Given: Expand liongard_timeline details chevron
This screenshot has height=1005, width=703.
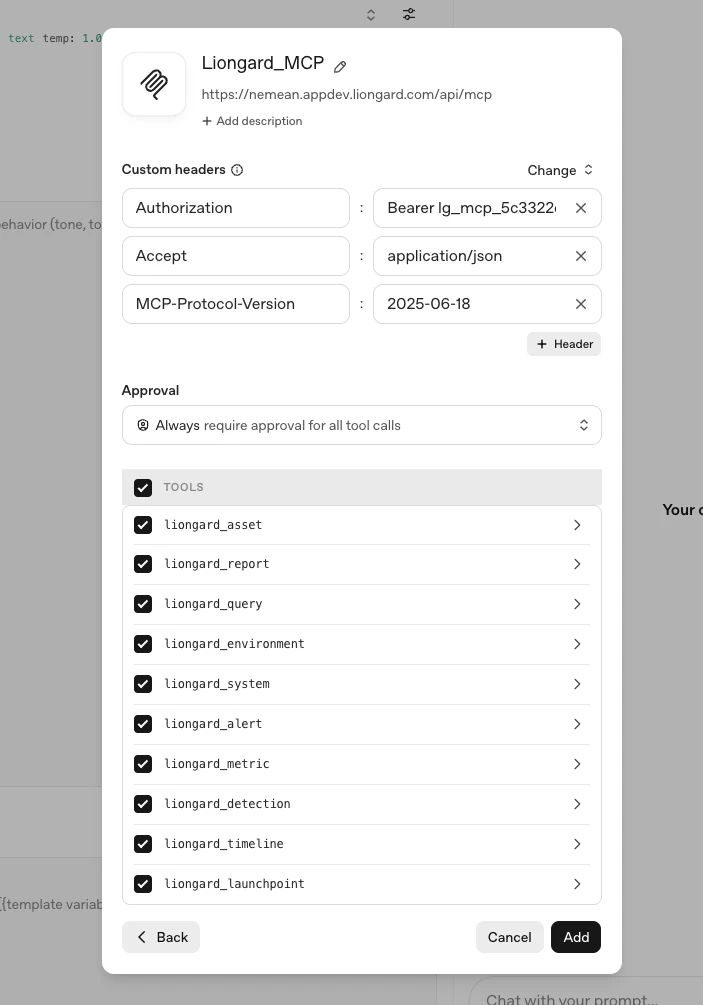Looking at the screenshot, I should click(x=577, y=843).
